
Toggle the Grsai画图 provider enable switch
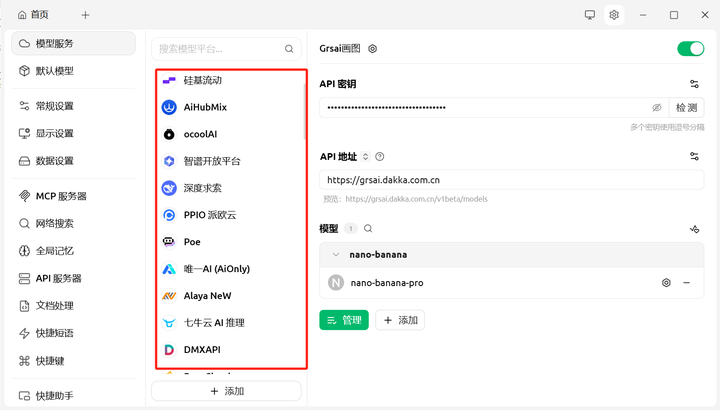tap(690, 48)
